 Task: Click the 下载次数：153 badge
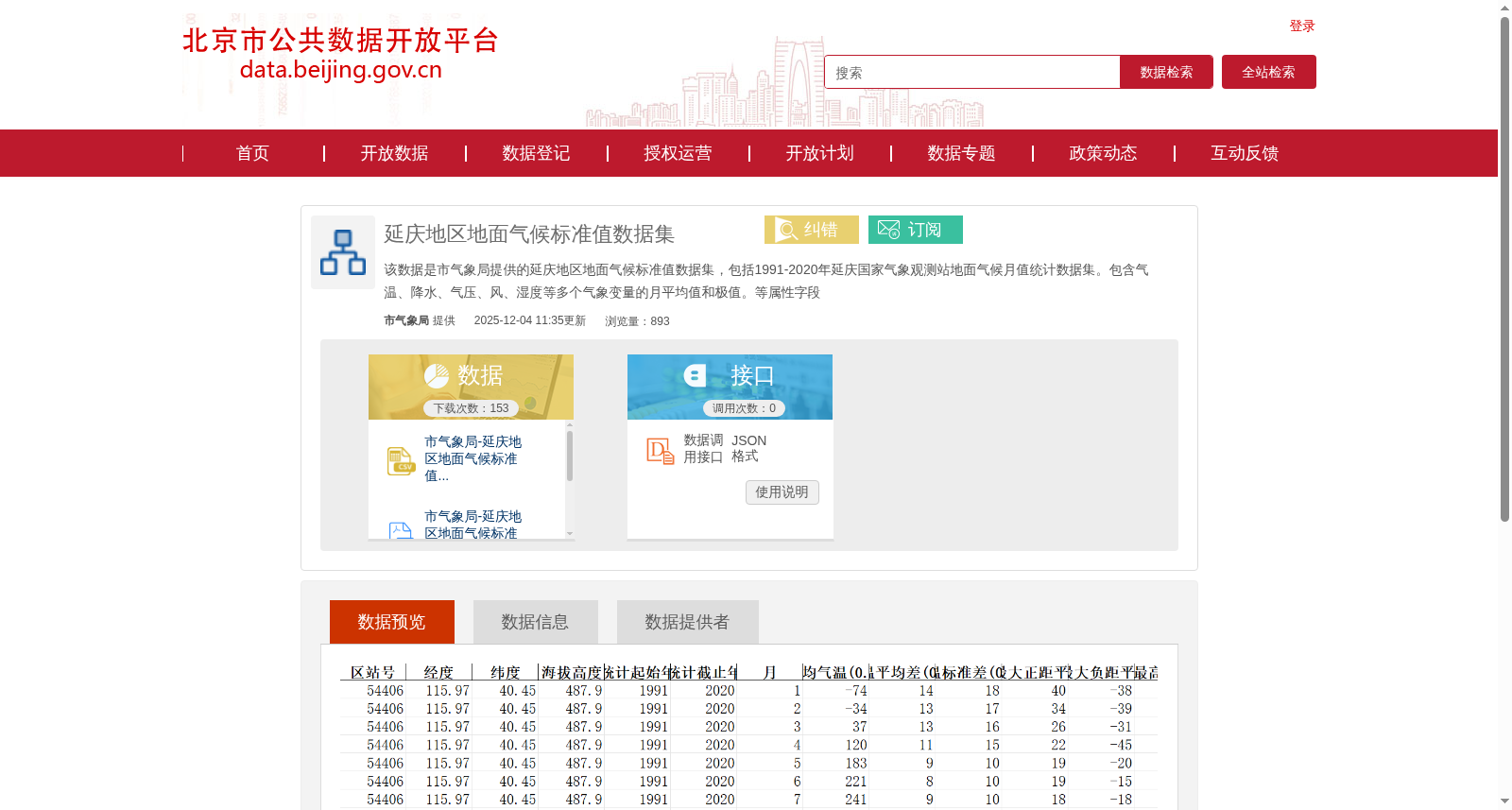tap(471, 408)
